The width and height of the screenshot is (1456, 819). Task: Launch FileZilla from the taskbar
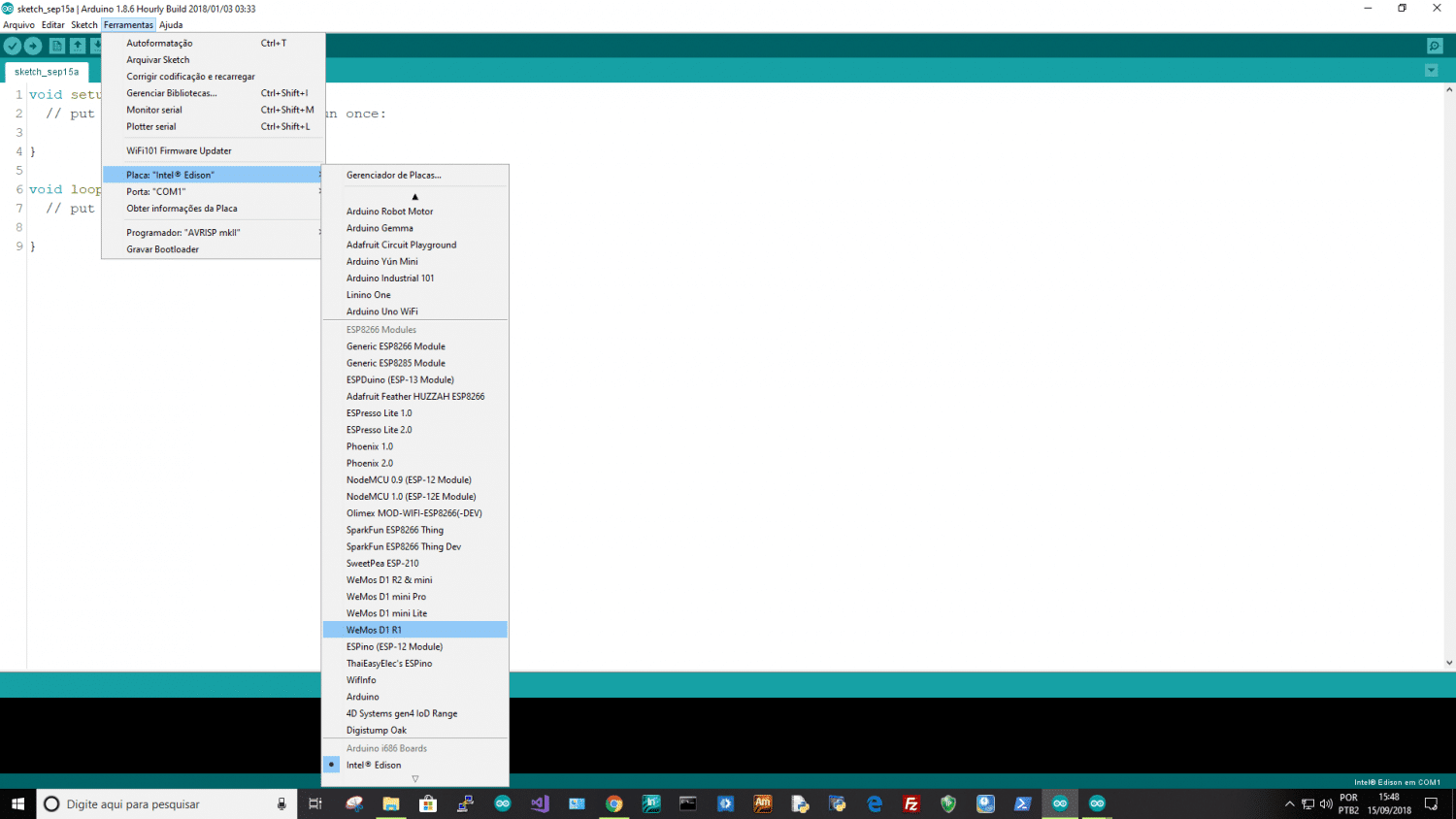click(910, 803)
